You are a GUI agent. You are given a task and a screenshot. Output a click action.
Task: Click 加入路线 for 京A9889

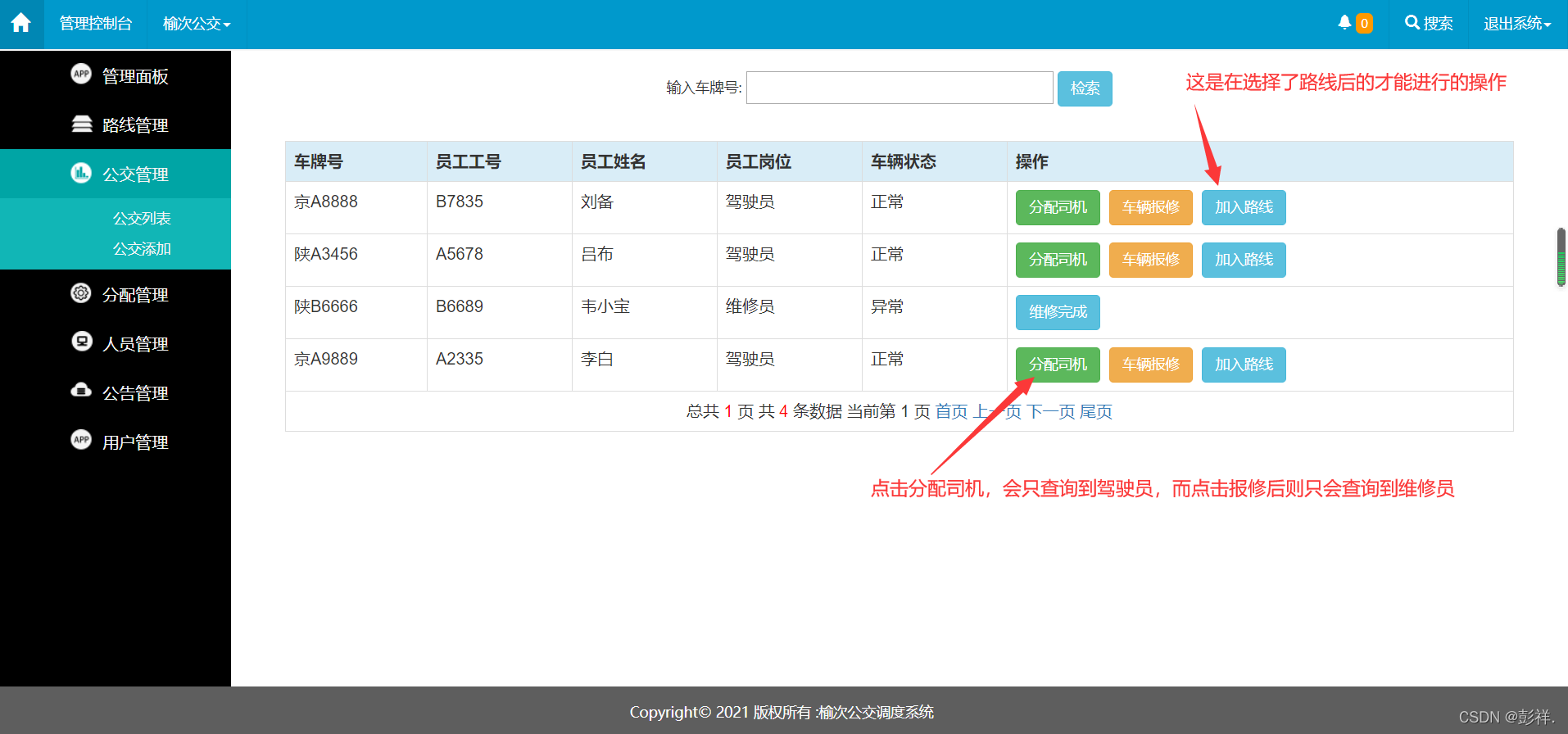[x=1244, y=365]
